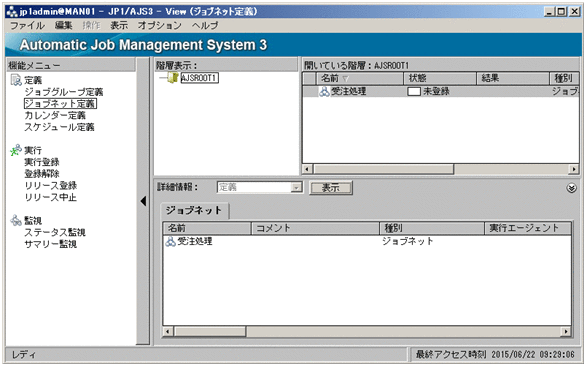This screenshot has width=588, height=367.
Task: Click left arrow of detail table scrollbar
Action: coord(168,331)
